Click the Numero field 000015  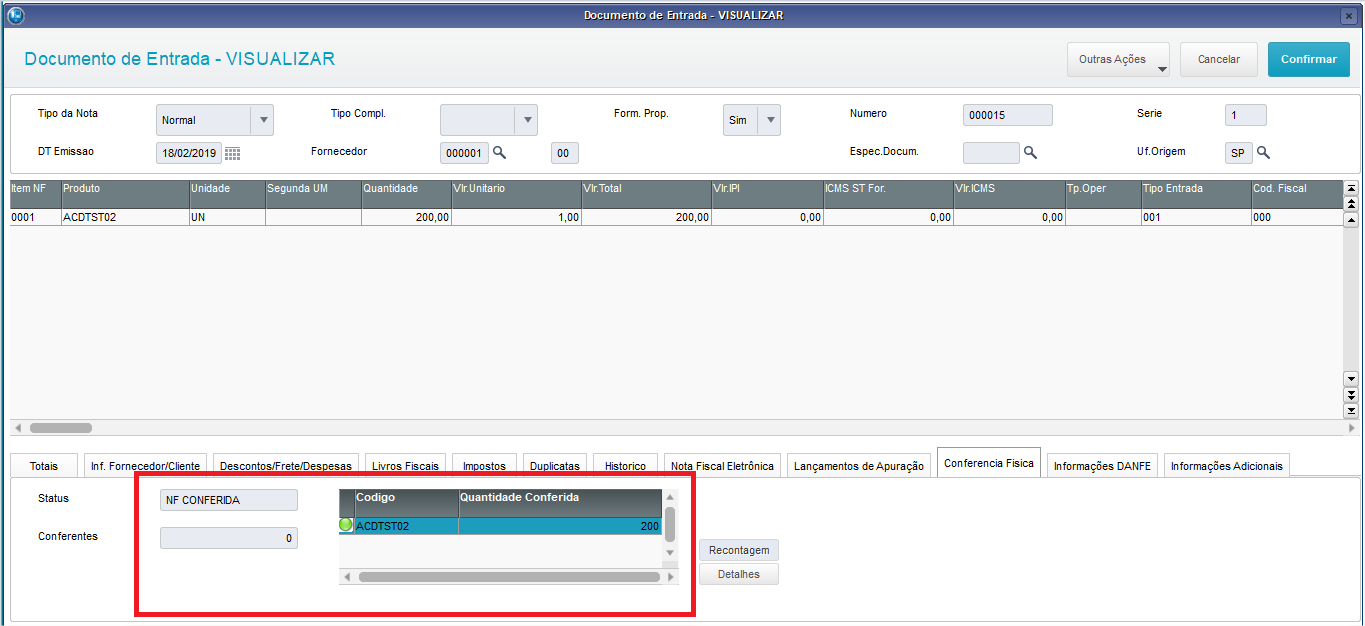click(x=1008, y=115)
